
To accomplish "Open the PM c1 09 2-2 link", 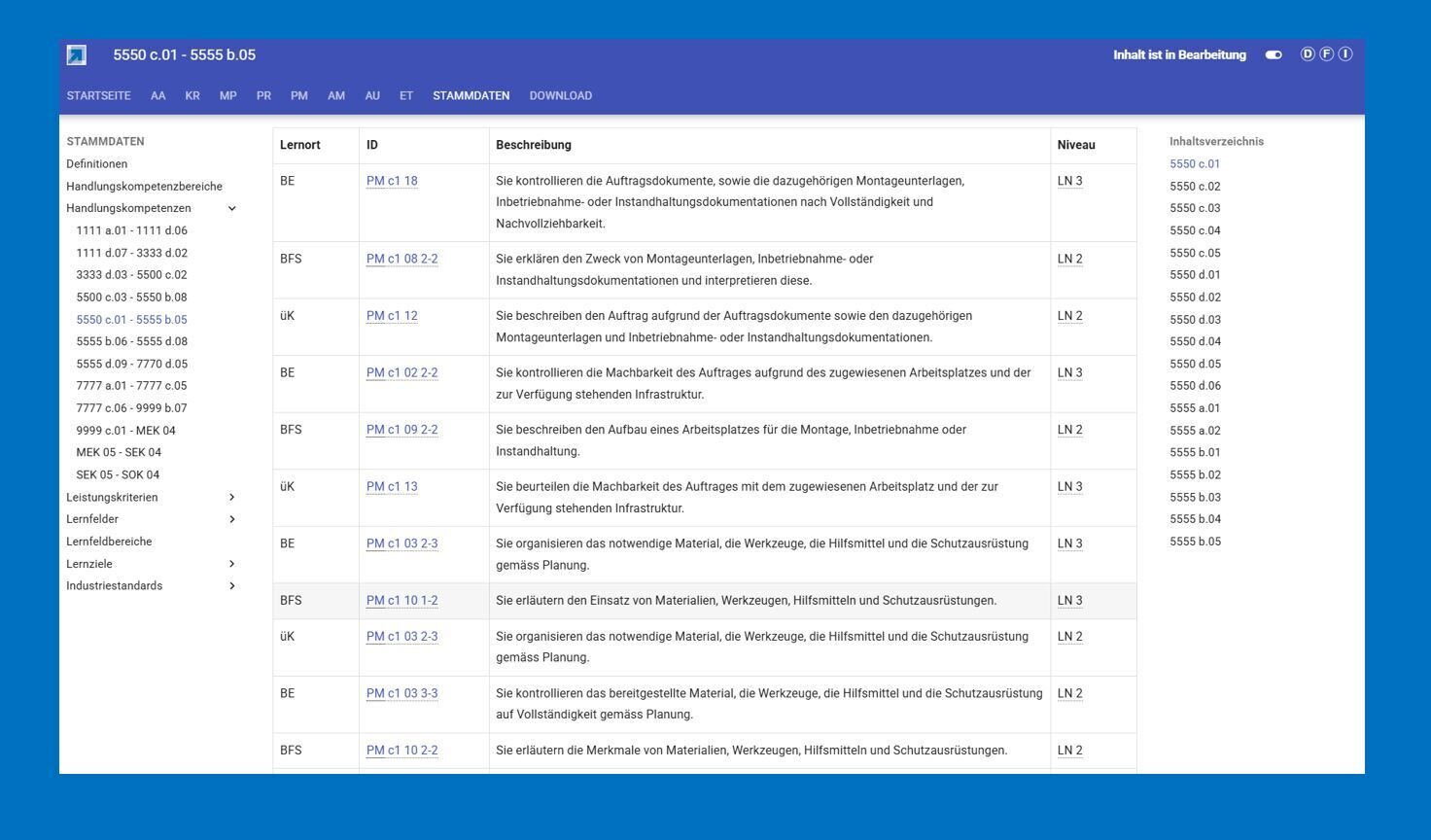I will click(x=401, y=430).
